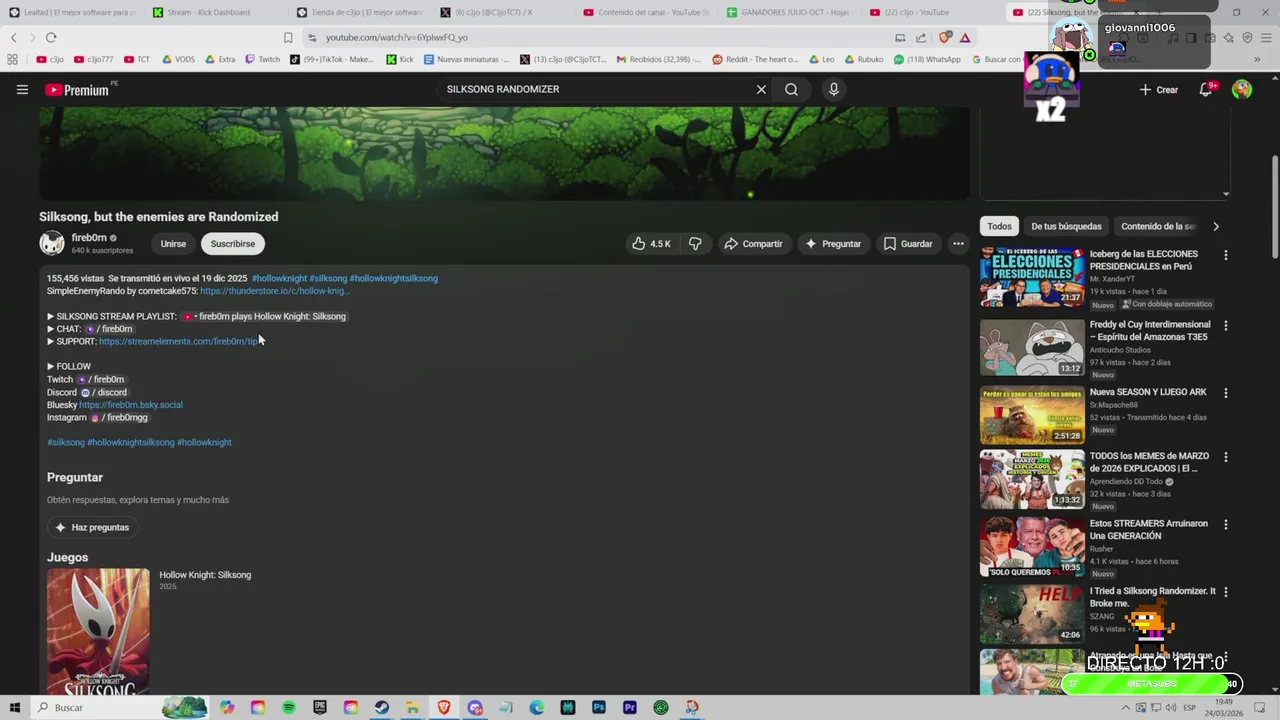Open the YouTube account avatar menu
The width and height of the screenshot is (1280, 720).
(1242, 89)
